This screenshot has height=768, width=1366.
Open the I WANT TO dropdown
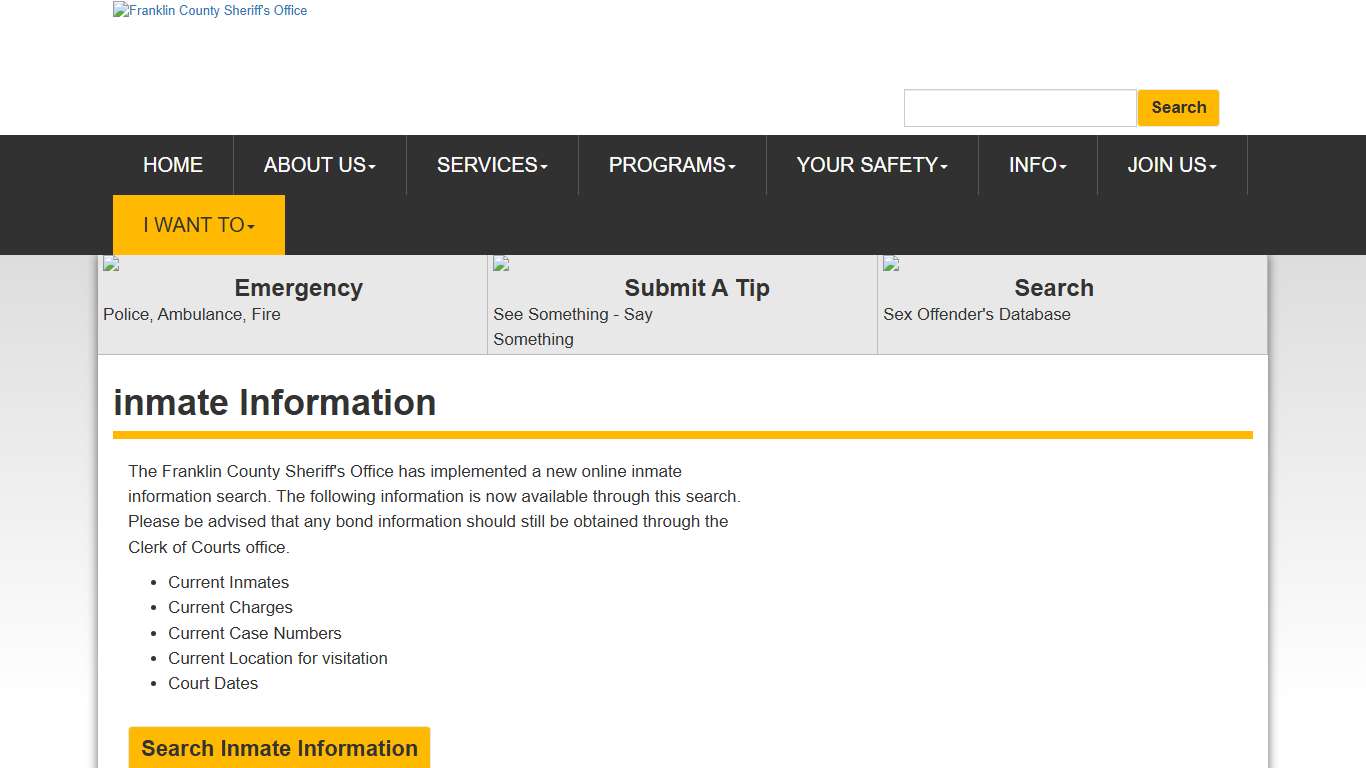(x=197, y=225)
